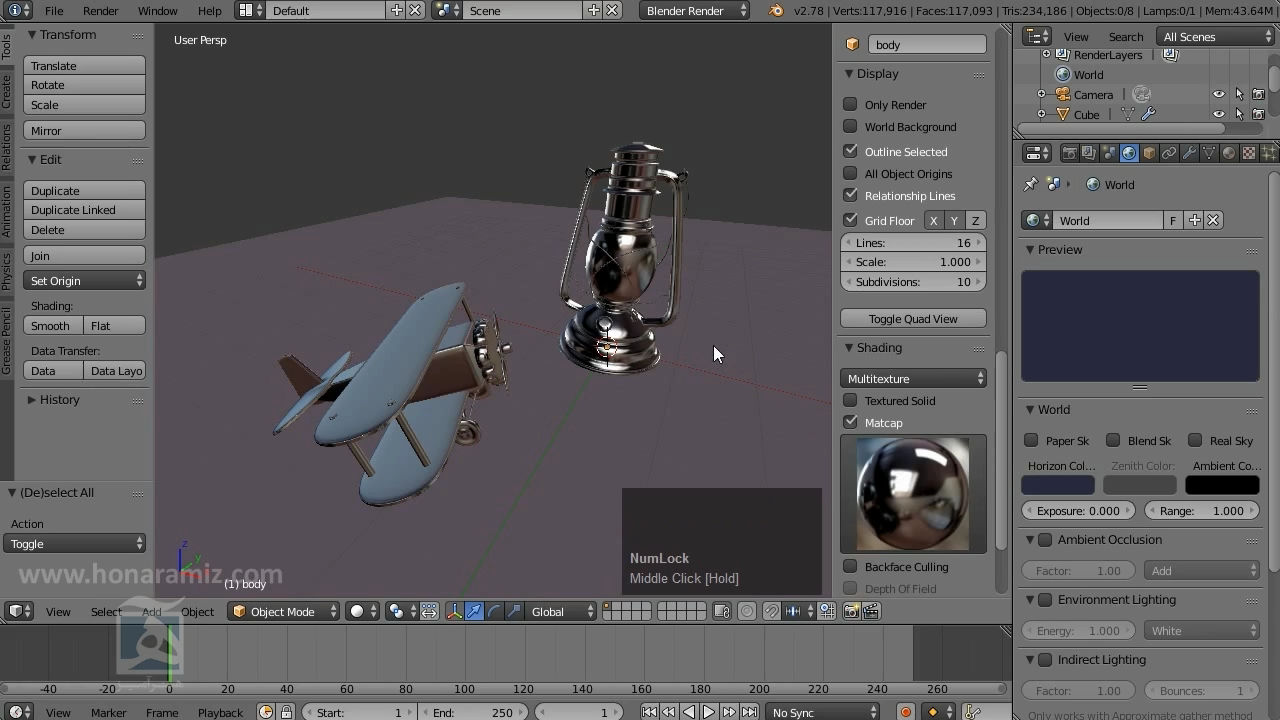The width and height of the screenshot is (1280, 720).
Task: Open the File menu
Action: (54, 10)
